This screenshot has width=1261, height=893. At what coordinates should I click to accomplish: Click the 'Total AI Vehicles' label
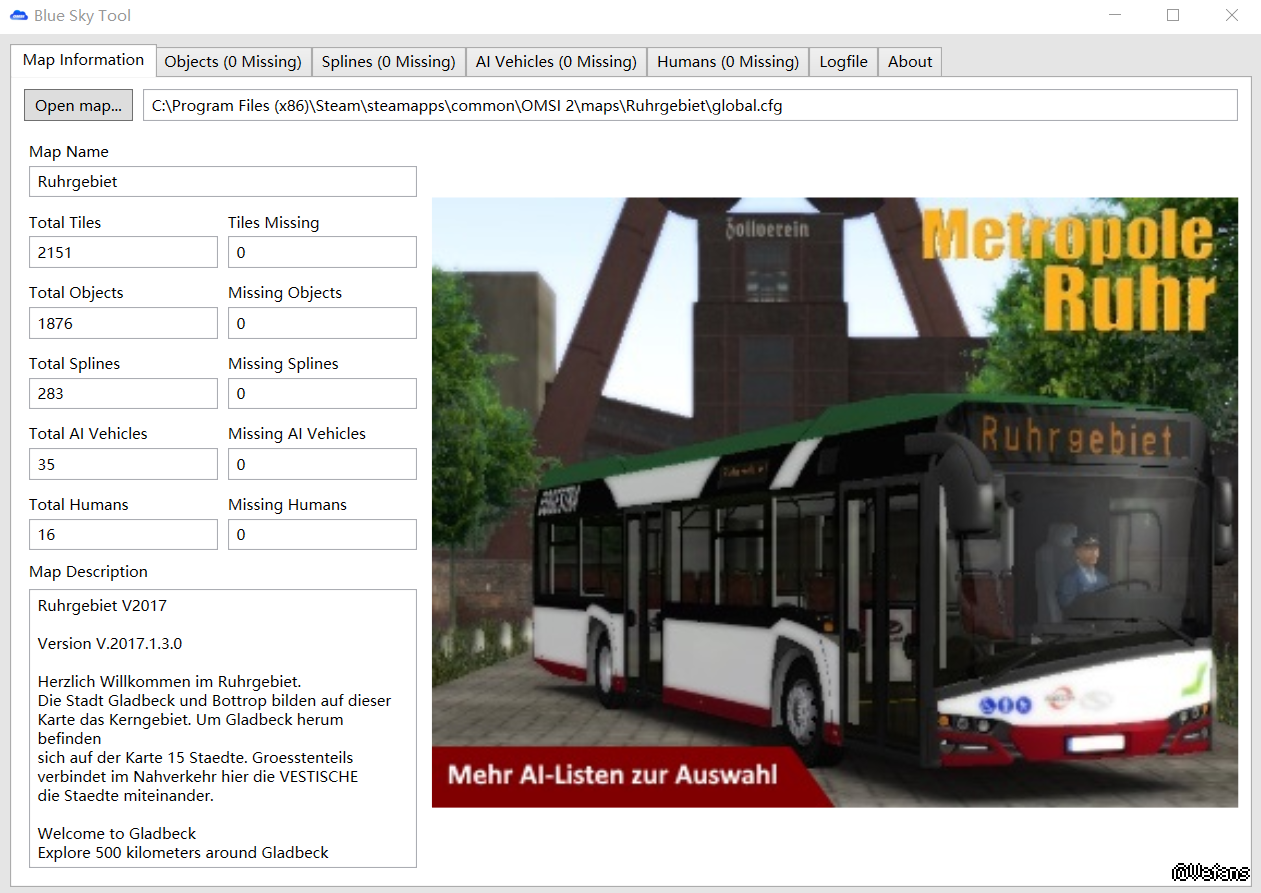[x=88, y=434]
